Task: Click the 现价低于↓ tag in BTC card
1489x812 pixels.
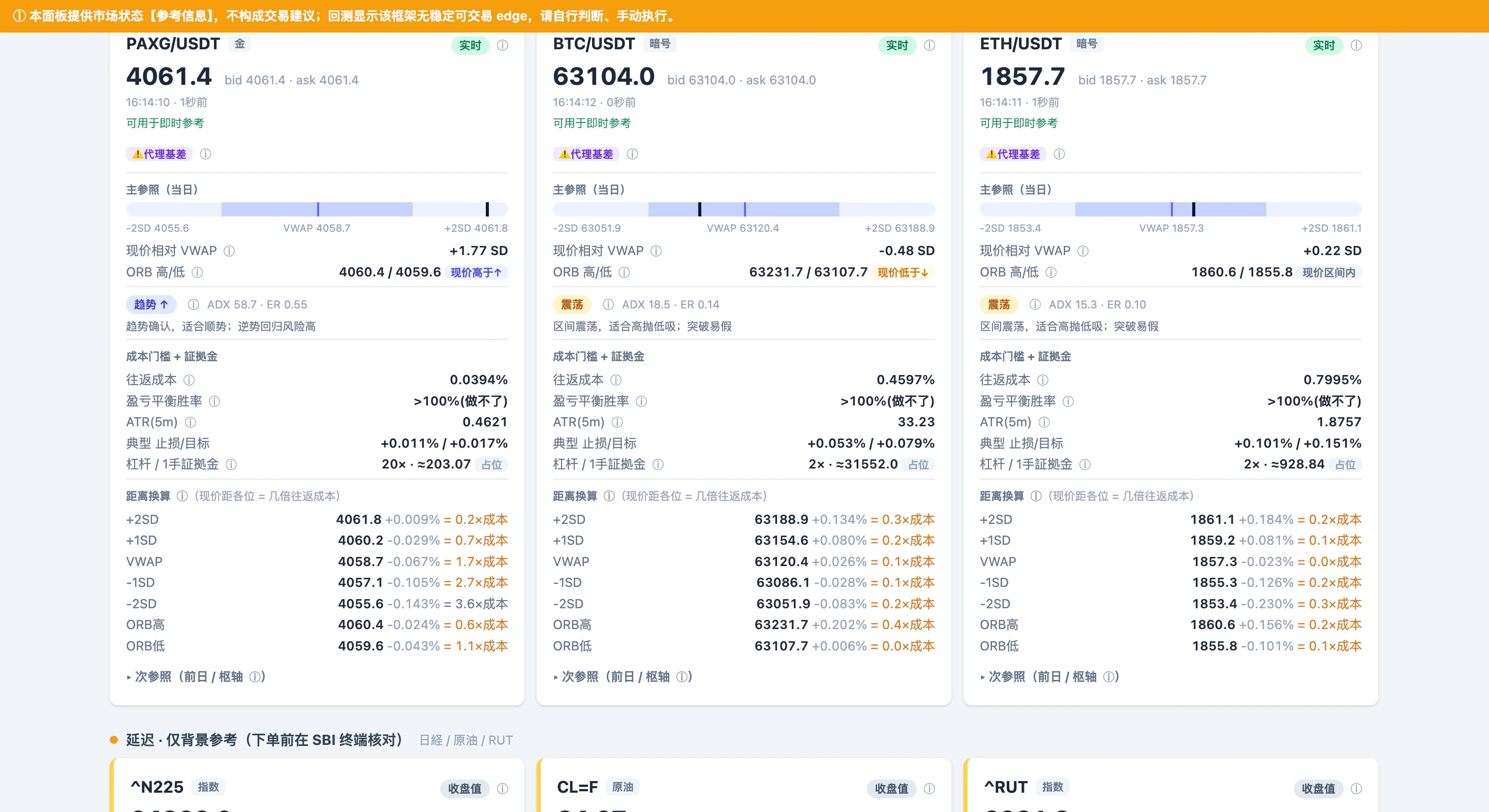Action: [903, 272]
